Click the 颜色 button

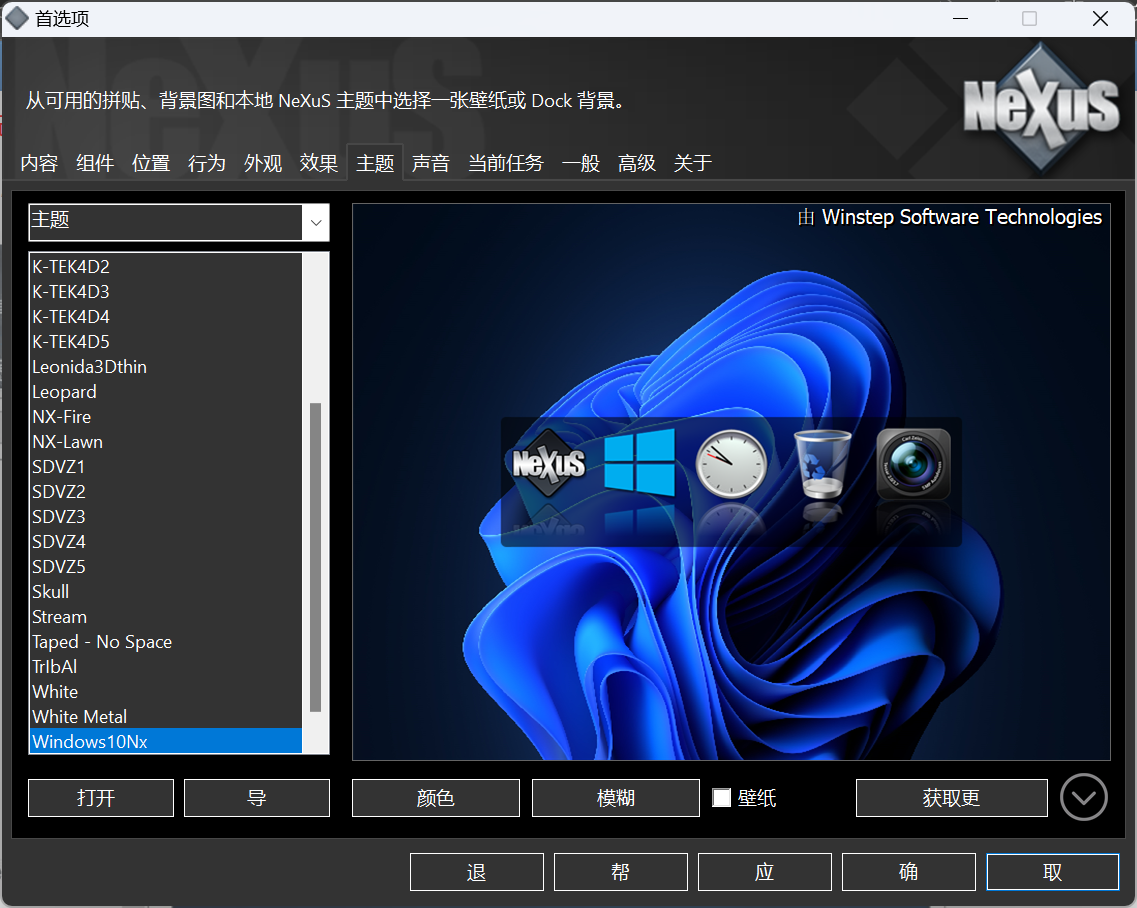[x=435, y=797]
